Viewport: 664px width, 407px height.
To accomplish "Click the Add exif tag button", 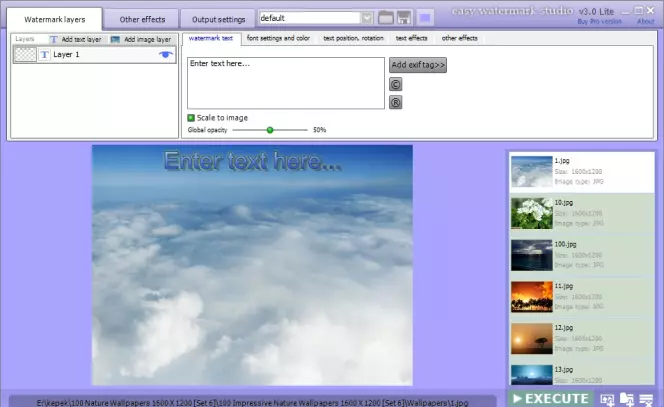I will [x=418, y=65].
